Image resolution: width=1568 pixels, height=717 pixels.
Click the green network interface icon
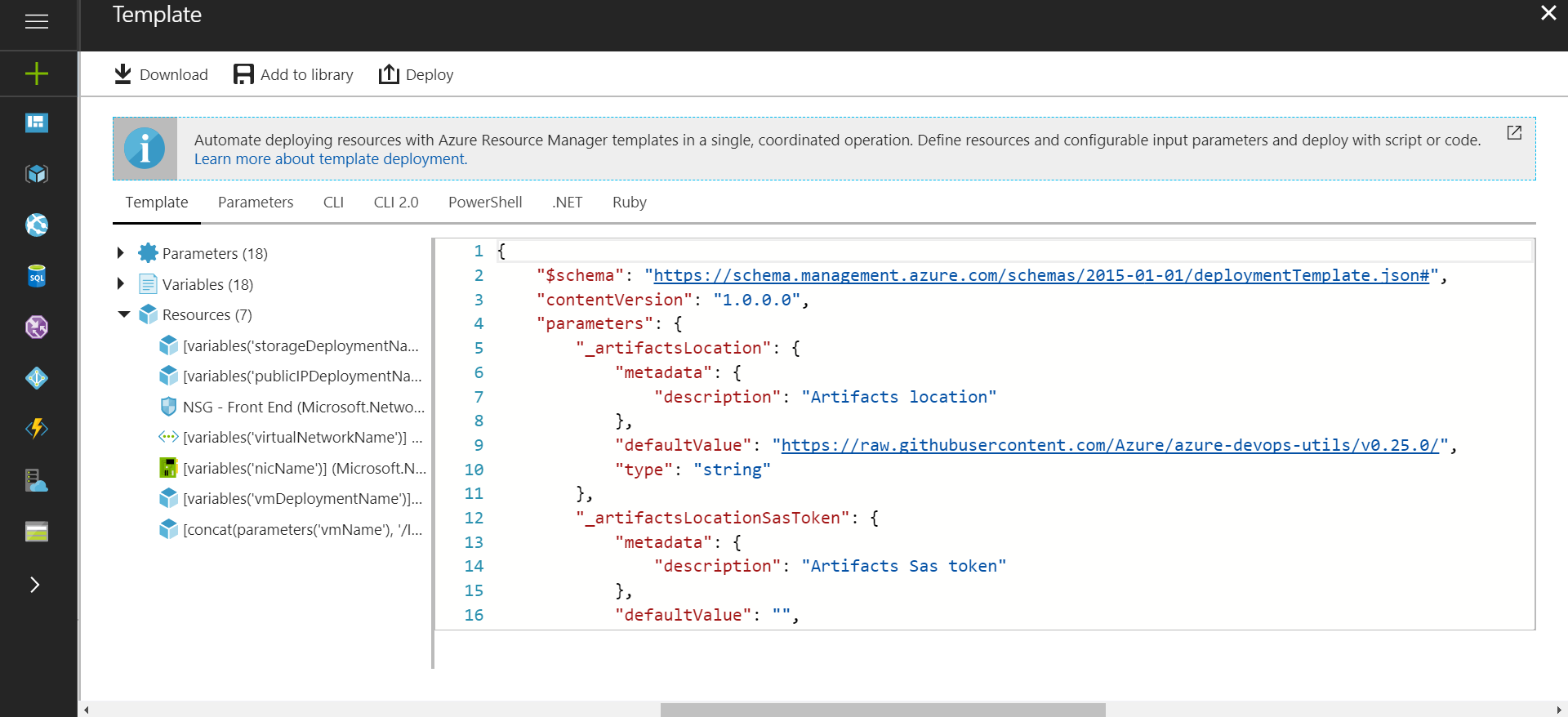coord(168,468)
